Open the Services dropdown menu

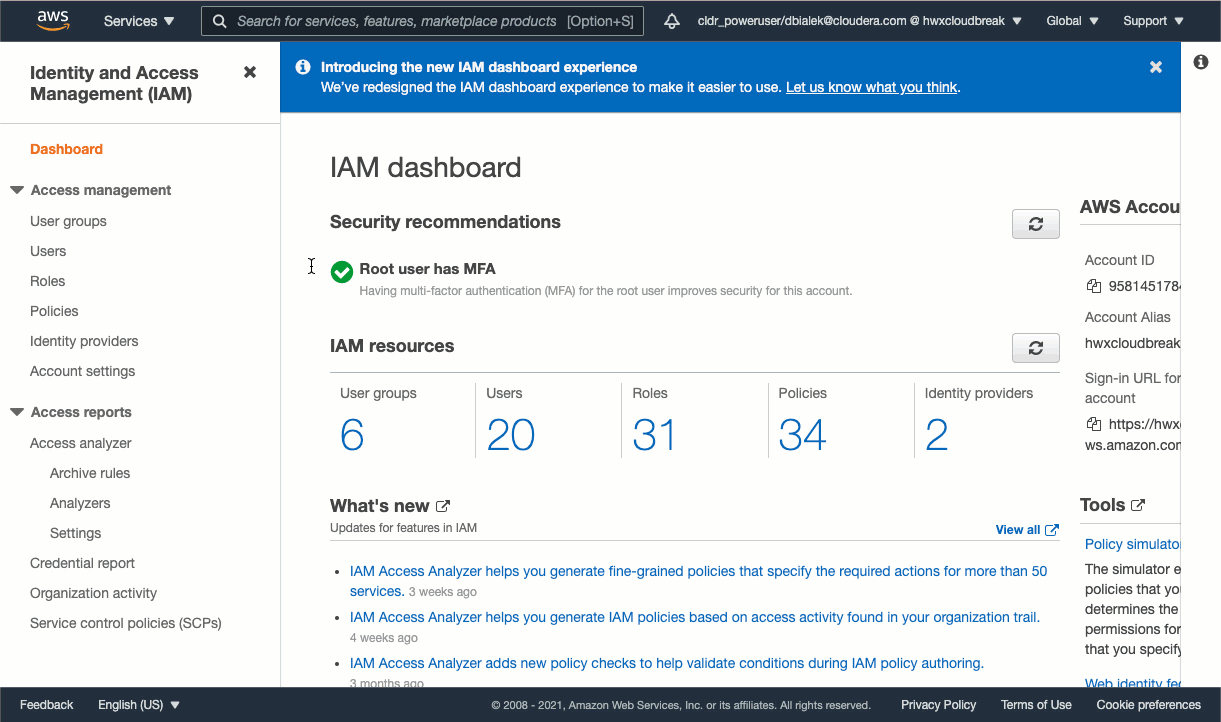tap(139, 21)
